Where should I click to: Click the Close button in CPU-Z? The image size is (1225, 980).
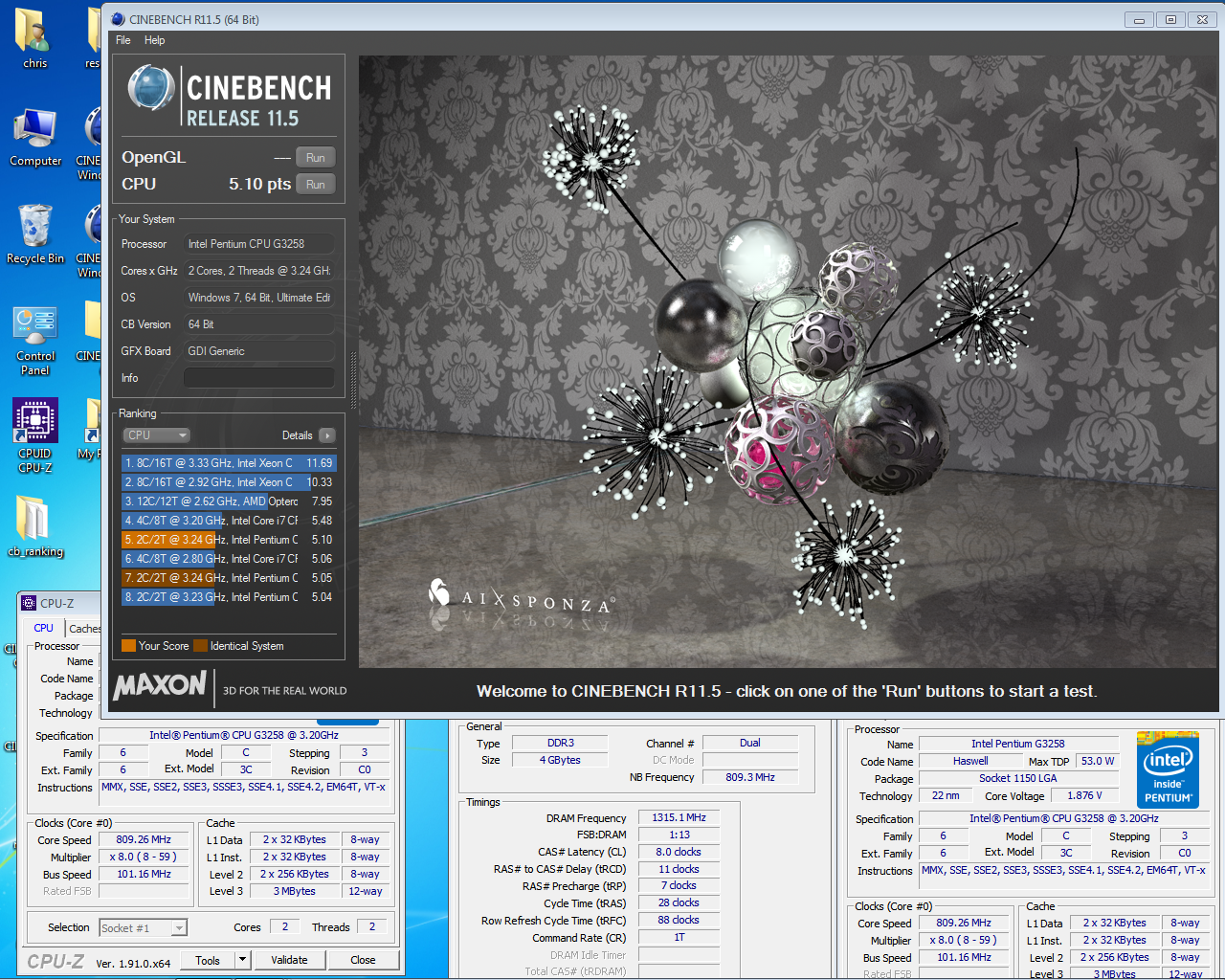click(x=363, y=960)
